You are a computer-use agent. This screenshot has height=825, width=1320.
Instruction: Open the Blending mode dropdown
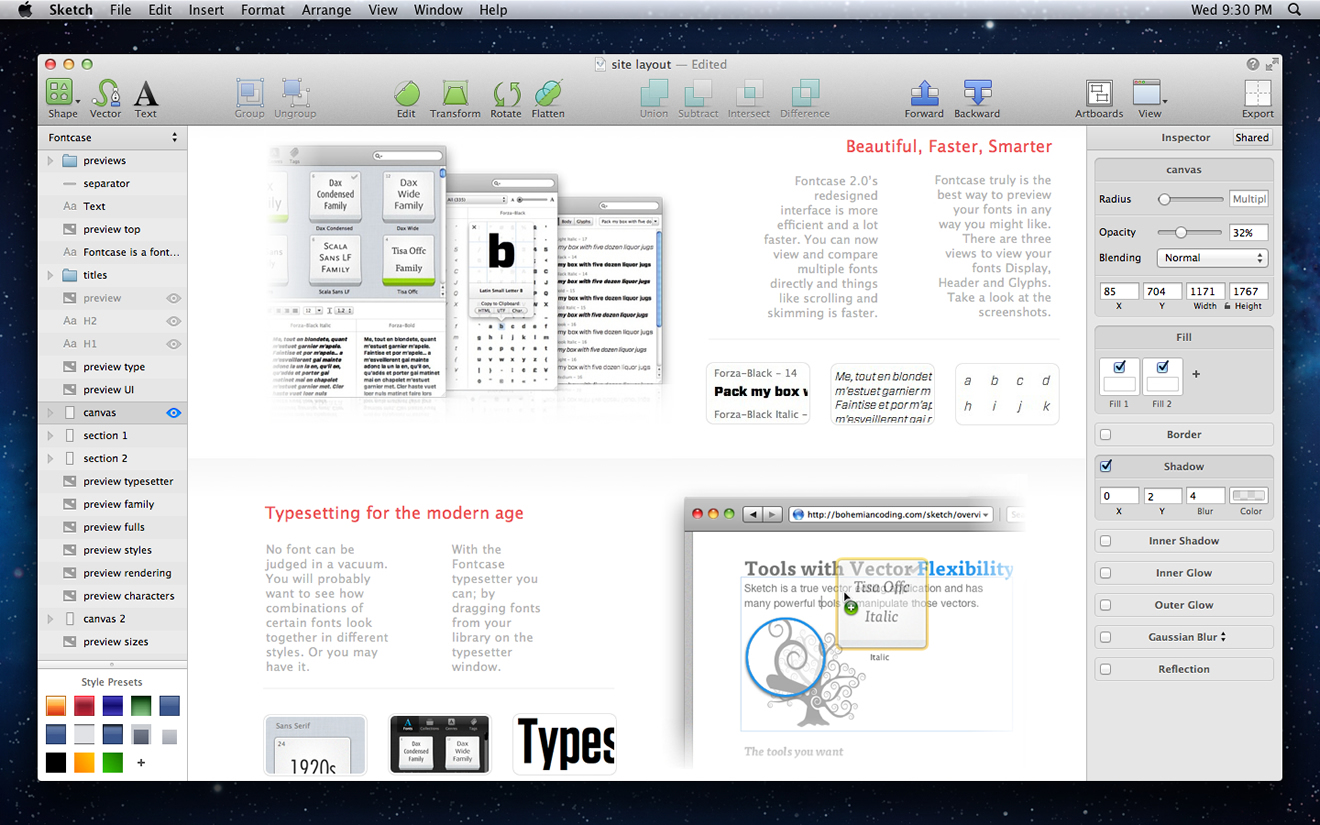[1212, 258]
